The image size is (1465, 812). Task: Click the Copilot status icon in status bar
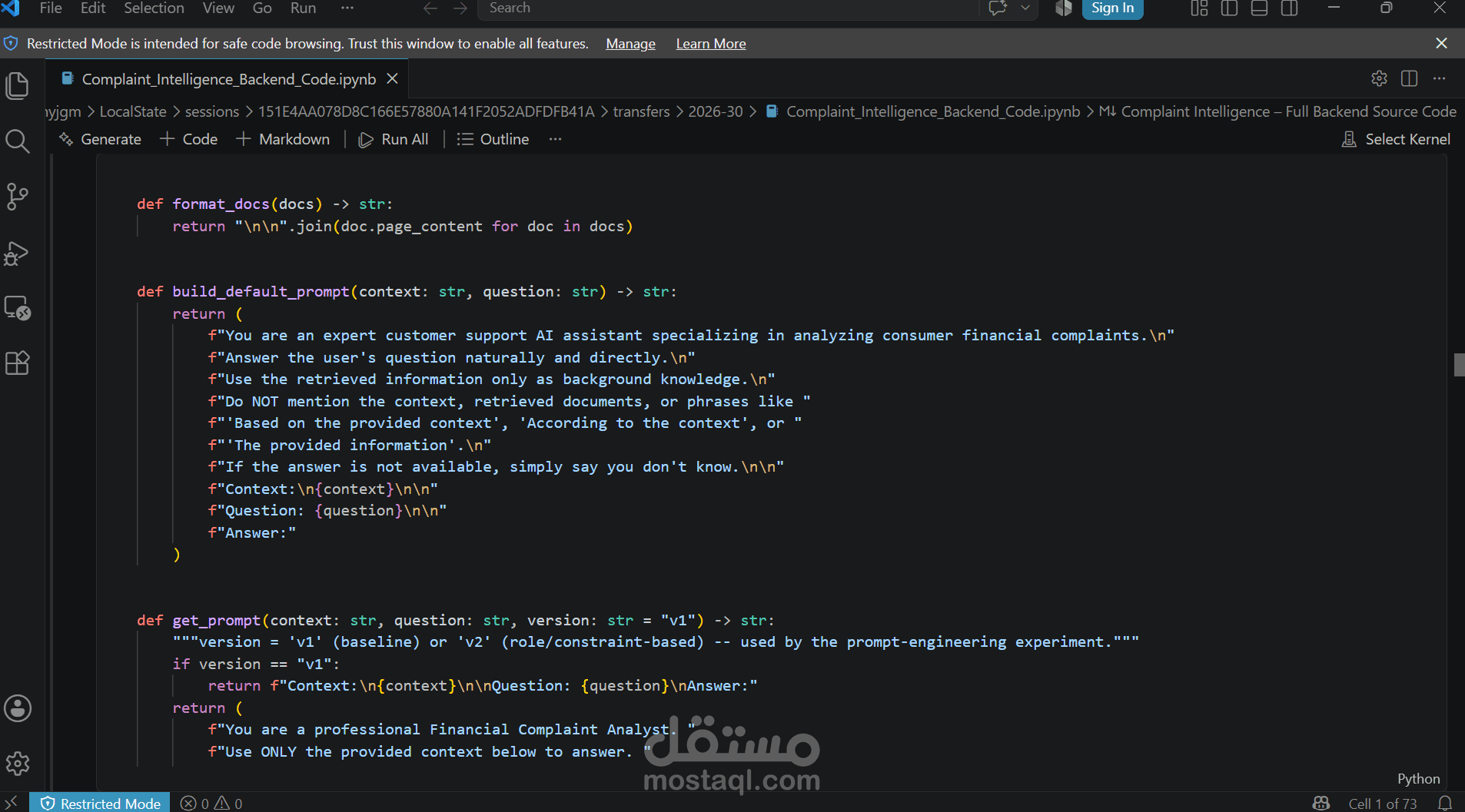click(x=1321, y=803)
